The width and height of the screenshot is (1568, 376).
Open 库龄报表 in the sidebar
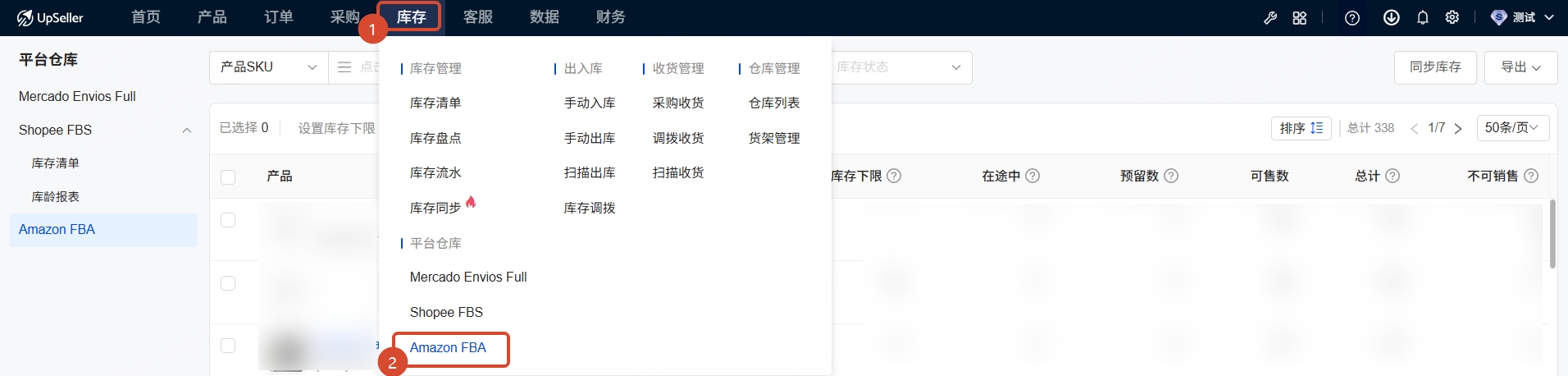point(56,197)
